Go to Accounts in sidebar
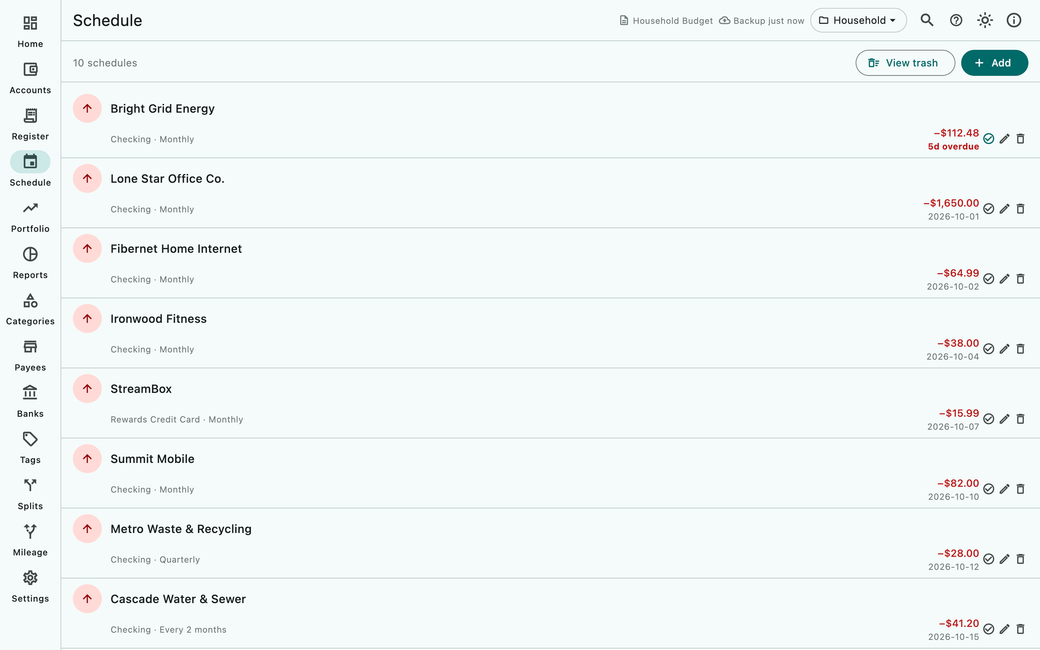 (x=30, y=78)
